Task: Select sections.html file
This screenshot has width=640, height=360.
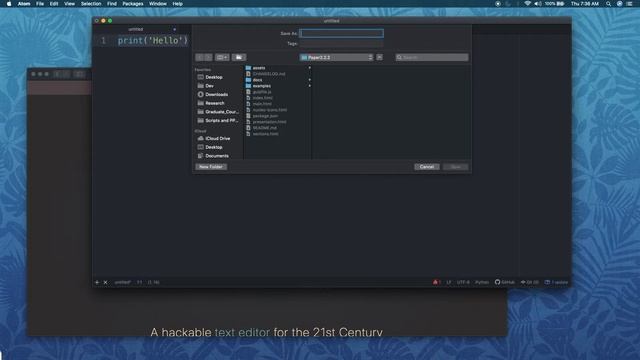Action: (x=265, y=134)
